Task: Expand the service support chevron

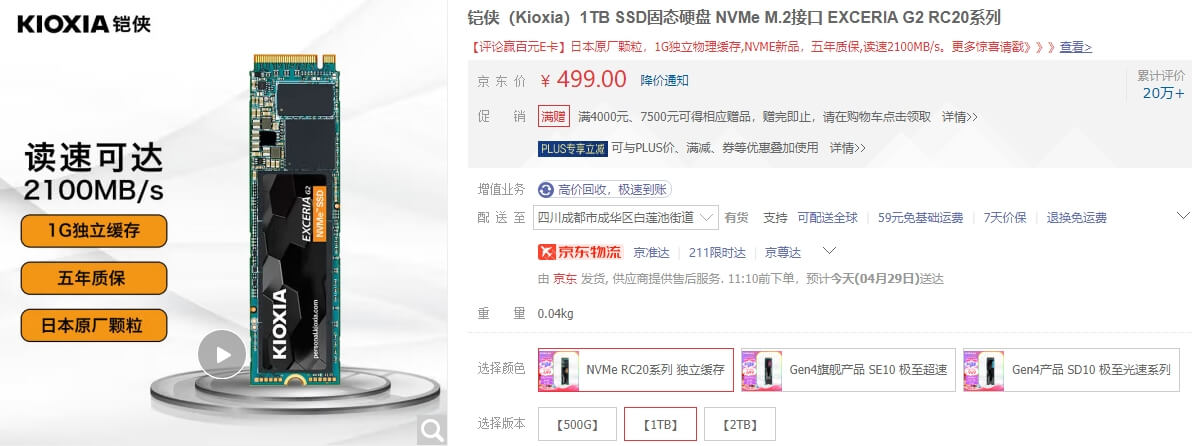Action: [1183, 215]
